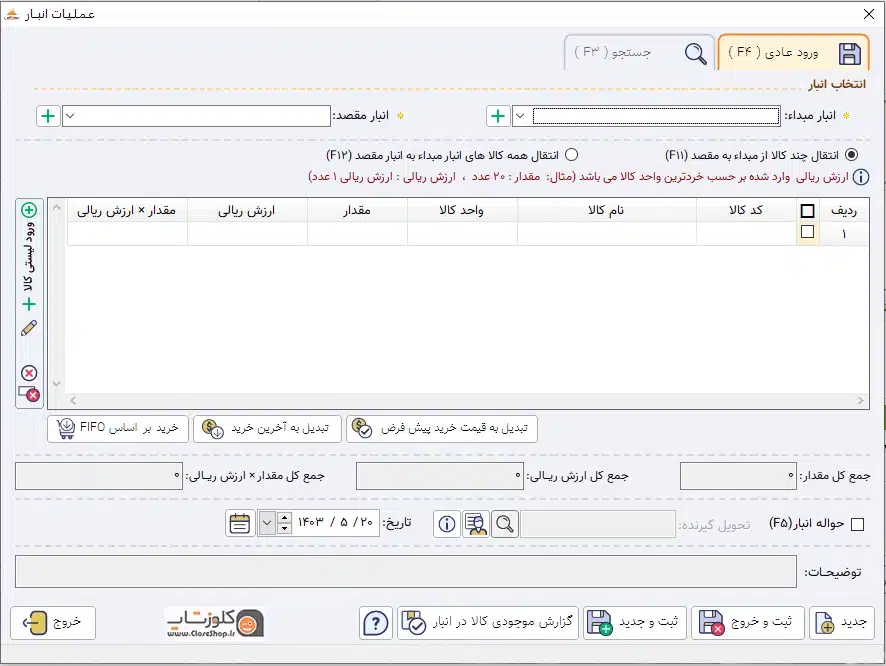Click the delete-all-rows icon at sidebar bottom

(29, 394)
